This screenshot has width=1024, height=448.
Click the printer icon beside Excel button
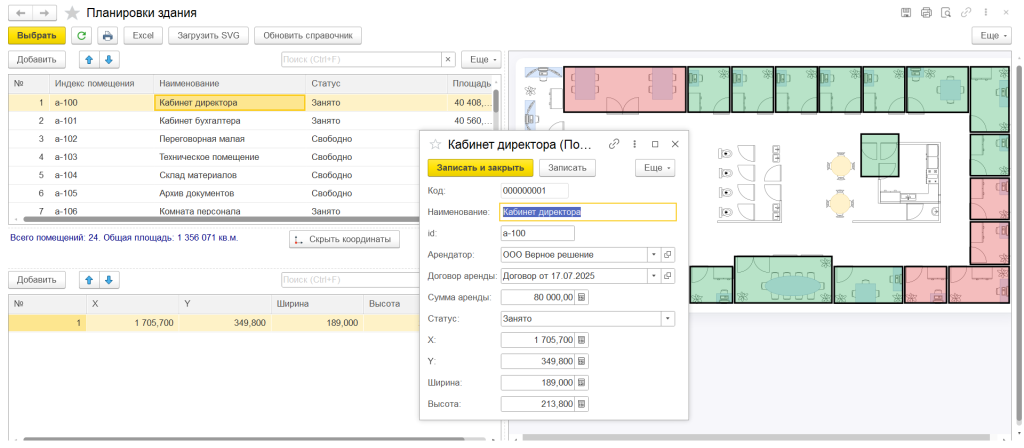click(108, 35)
